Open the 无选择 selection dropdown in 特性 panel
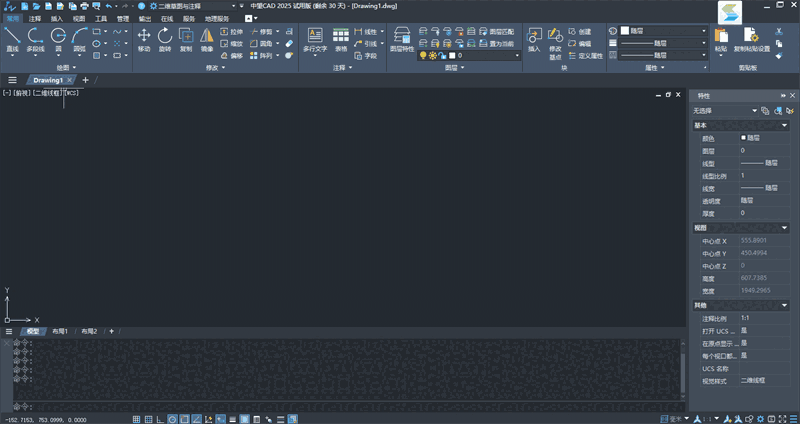 pyautogui.click(x=725, y=111)
